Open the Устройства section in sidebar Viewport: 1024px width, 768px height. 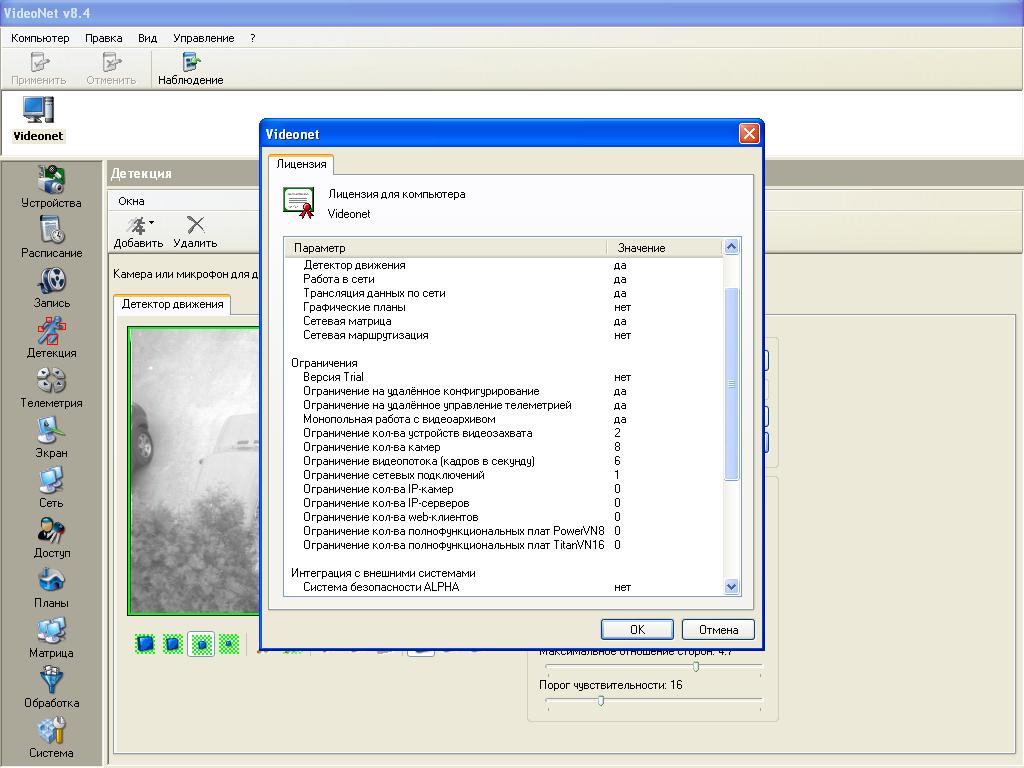click(51, 187)
